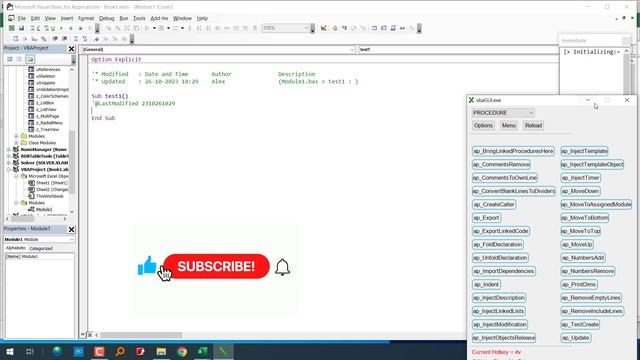This screenshot has width=640, height=360.
Task: Open File Explorer from taskbar
Action: (x=161, y=351)
